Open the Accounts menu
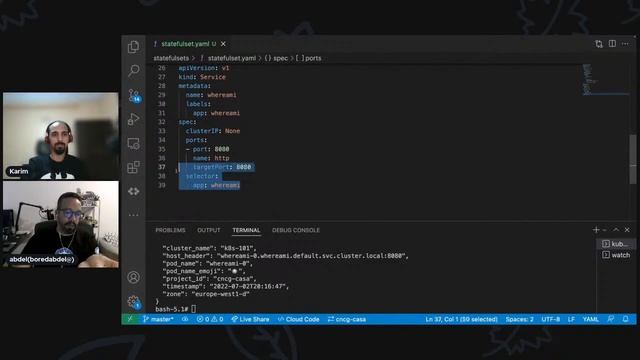Viewport: 640px width, 360px height. click(133, 277)
